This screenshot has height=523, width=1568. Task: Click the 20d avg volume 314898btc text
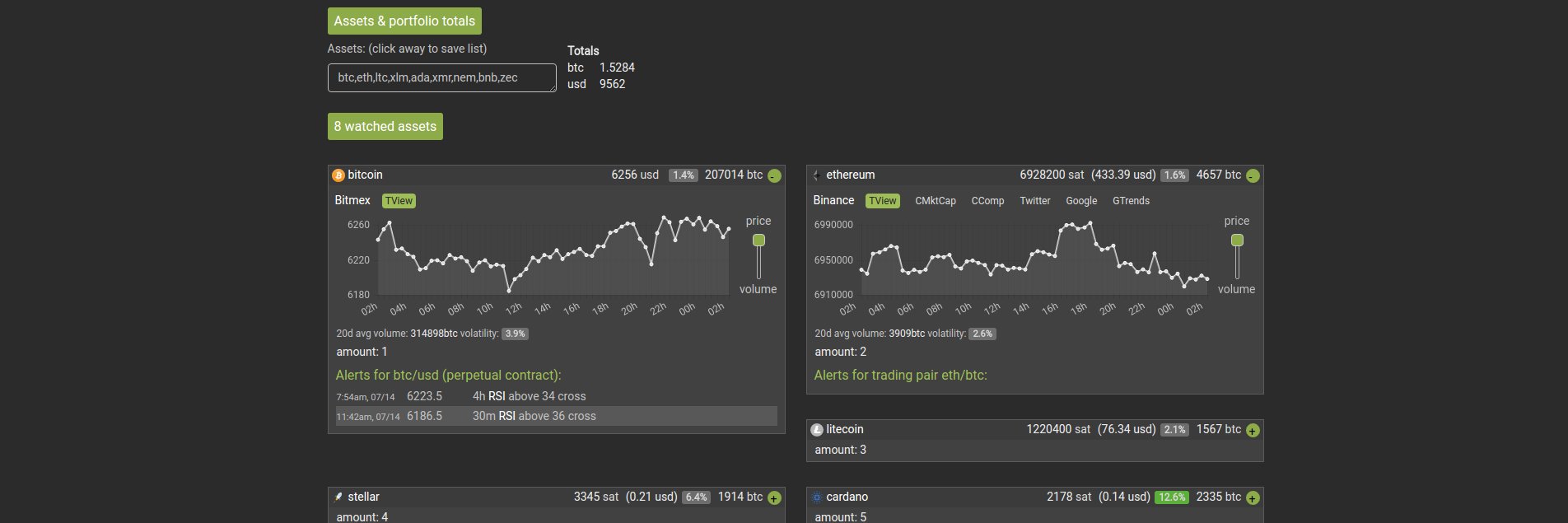click(x=396, y=334)
